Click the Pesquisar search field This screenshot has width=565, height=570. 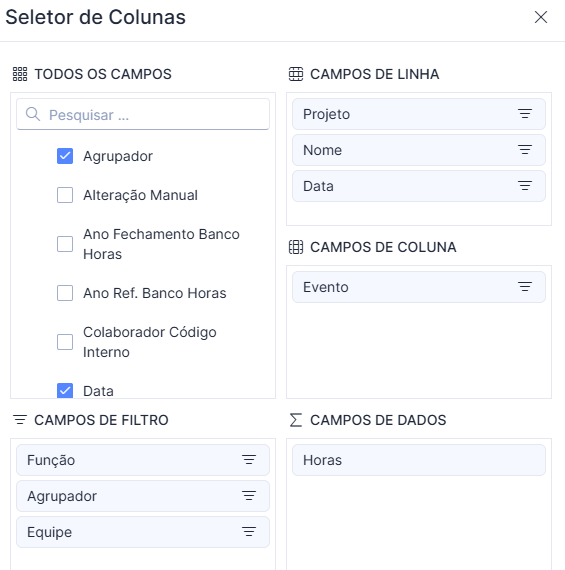tap(143, 114)
